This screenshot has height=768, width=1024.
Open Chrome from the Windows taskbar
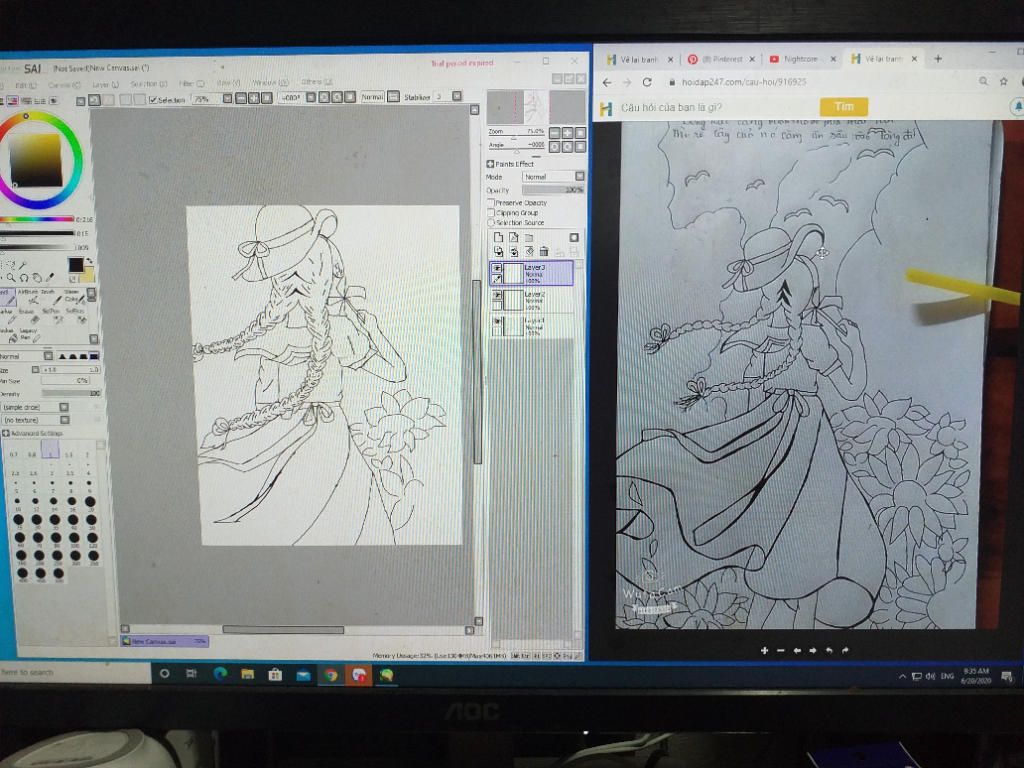[330, 675]
